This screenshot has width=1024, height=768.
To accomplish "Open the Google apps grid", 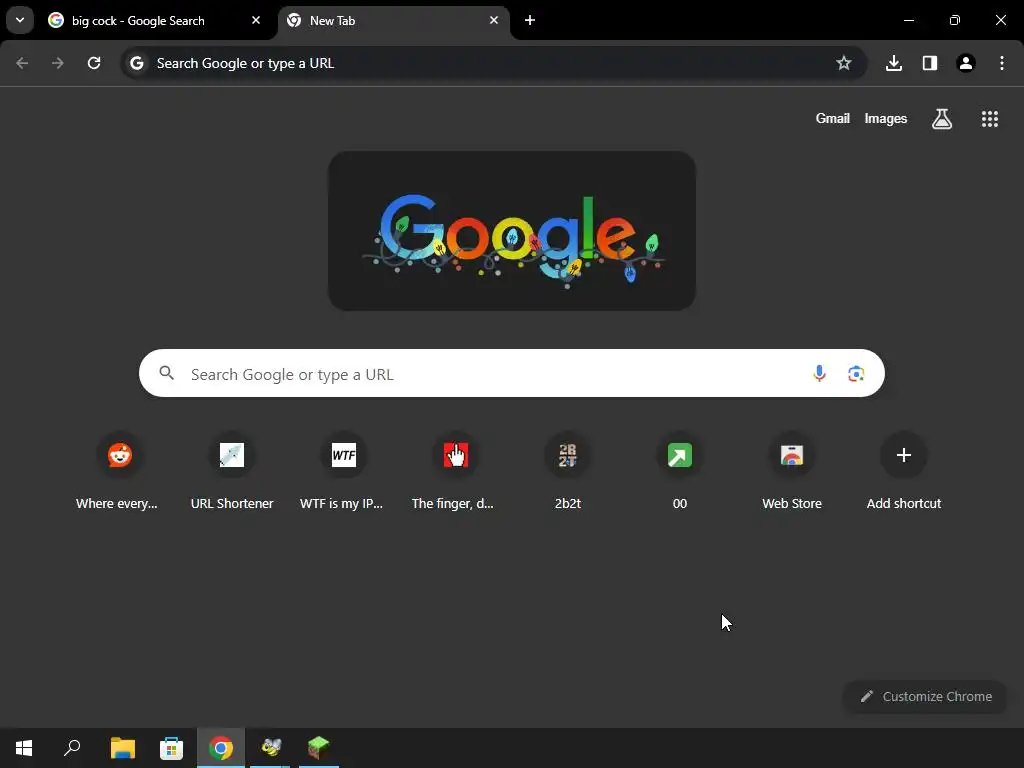I will 990,119.
